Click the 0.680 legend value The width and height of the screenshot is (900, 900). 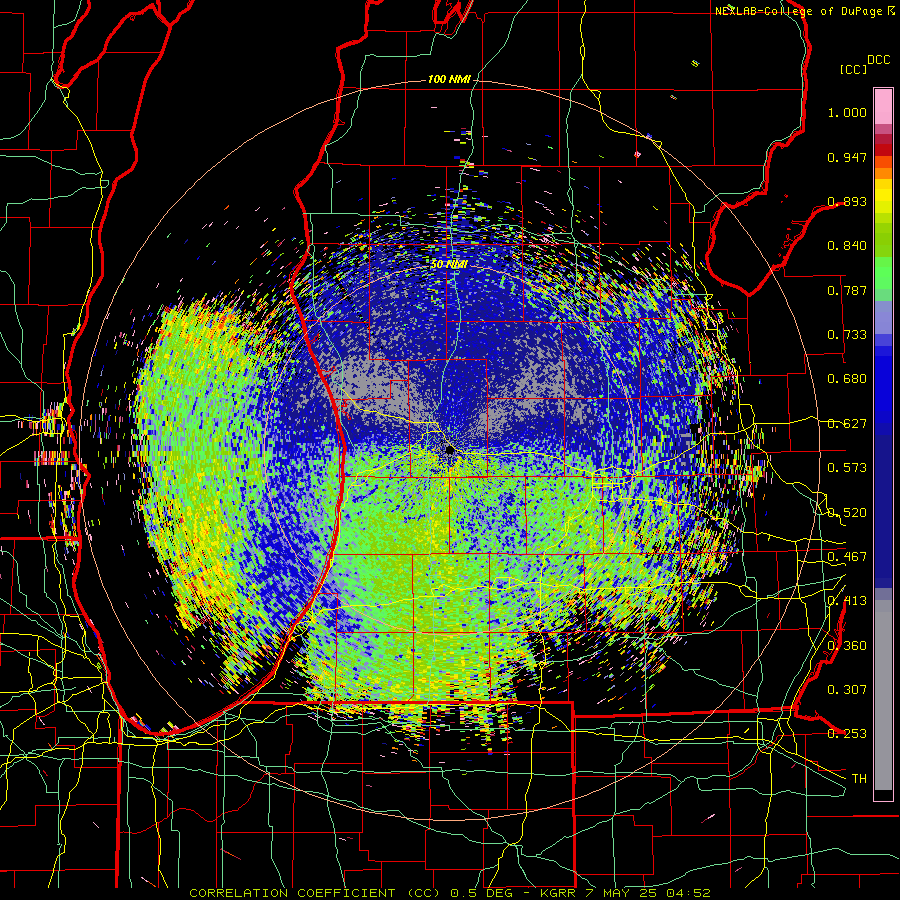[x=847, y=379]
